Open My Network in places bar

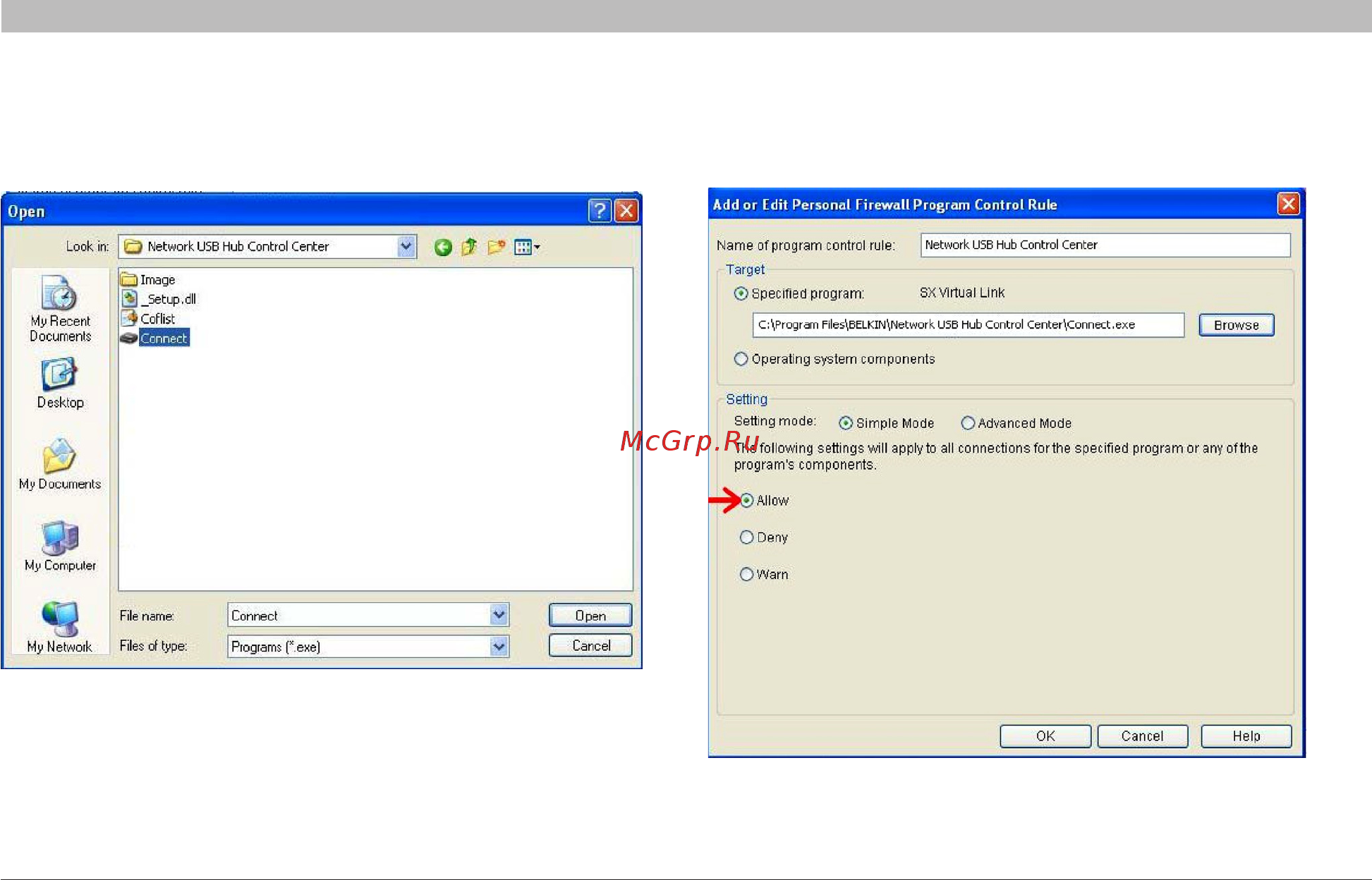60,627
